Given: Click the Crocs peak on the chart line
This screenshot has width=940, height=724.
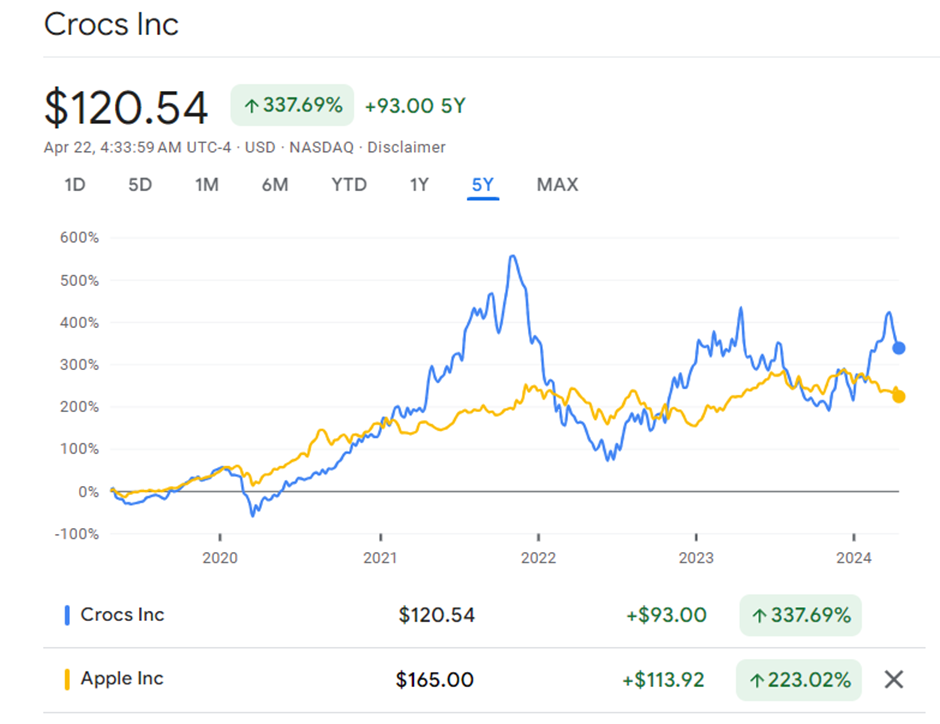Looking at the screenshot, I should [x=513, y=256].
